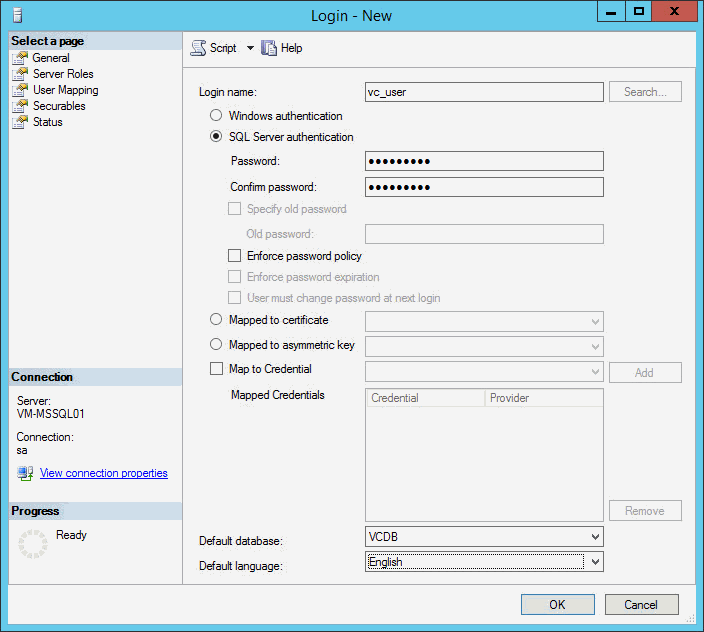Open View connection properties link
This screenshot has width=704, height=632.
pyautogui.click(x=103, y=473)
